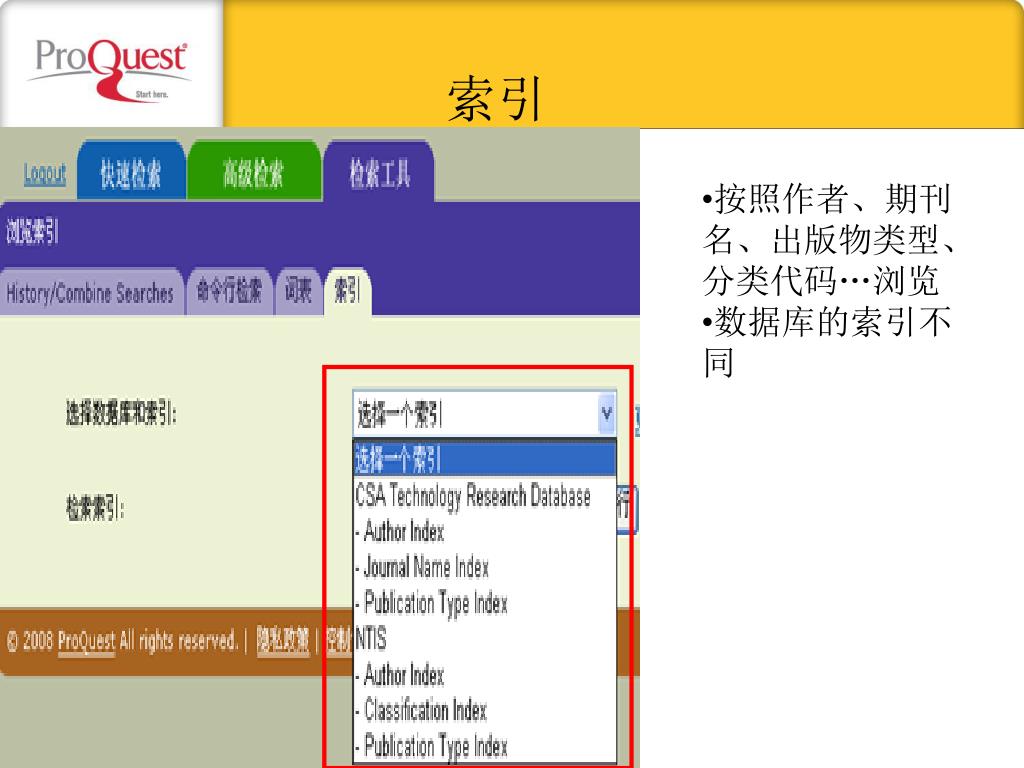The height and width of the screenshot is (768, 1024).
Task: Choose highlighted 选择一个索引 option in list
Action: click(x=484, y=459)
